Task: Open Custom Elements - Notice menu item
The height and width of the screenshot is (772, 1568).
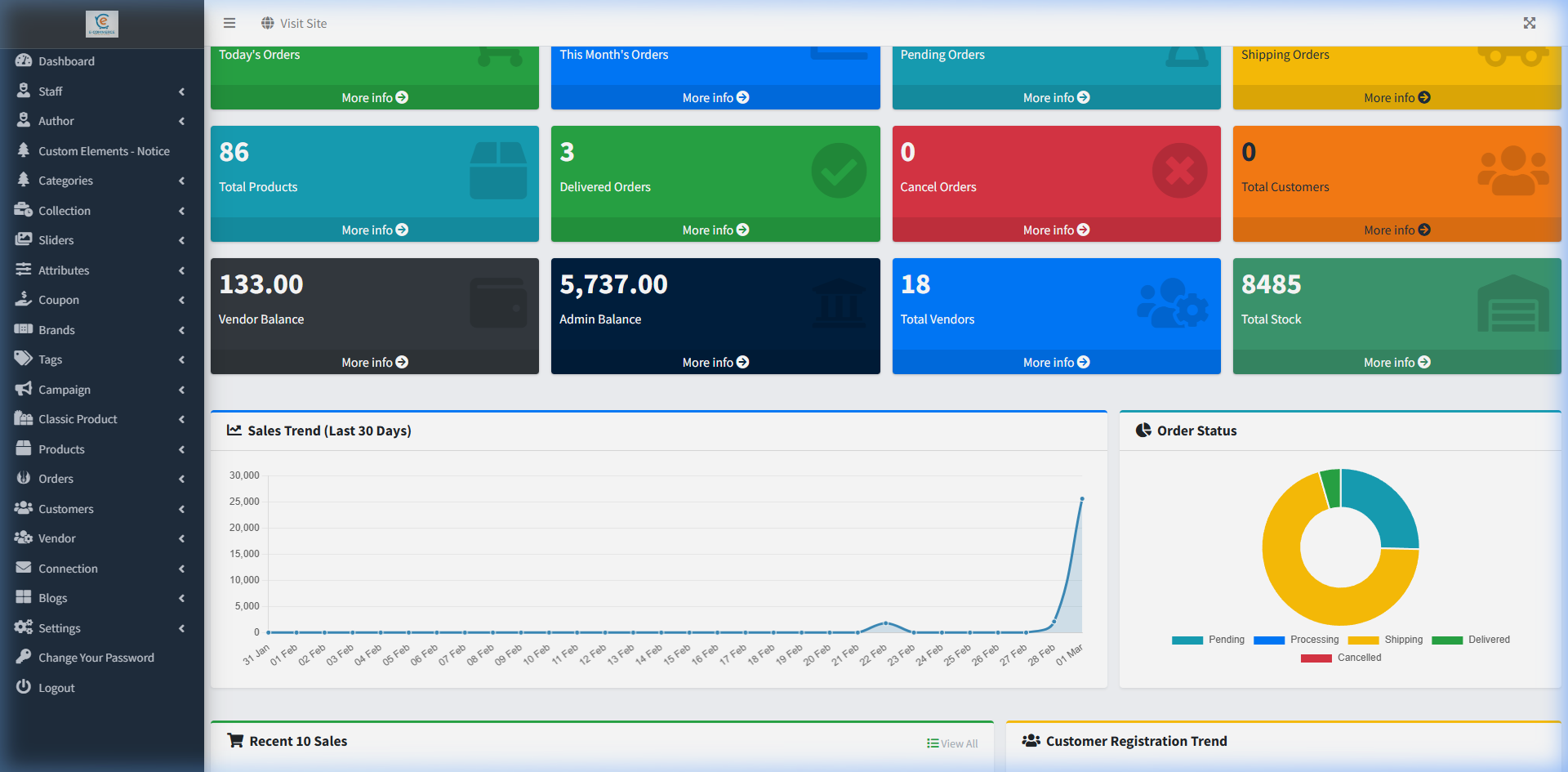Action: pos(105,150)
